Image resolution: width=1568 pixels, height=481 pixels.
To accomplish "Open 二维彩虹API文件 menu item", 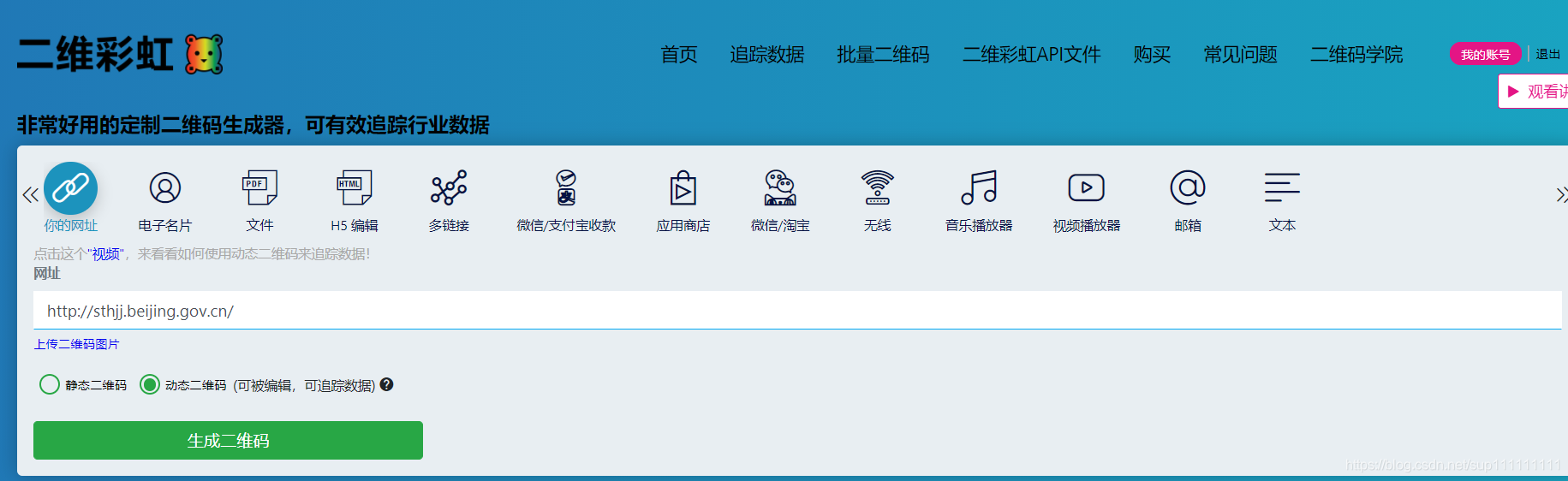I will [1031, 55].
